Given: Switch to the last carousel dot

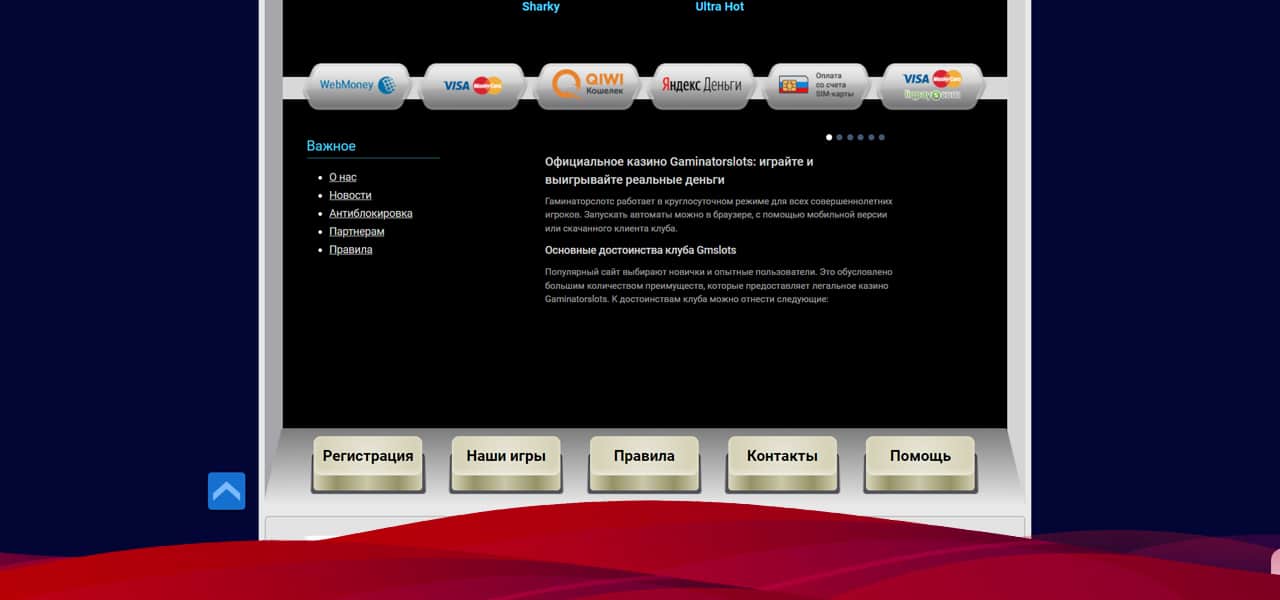Looking at the screenshot, I should (882, 137).
